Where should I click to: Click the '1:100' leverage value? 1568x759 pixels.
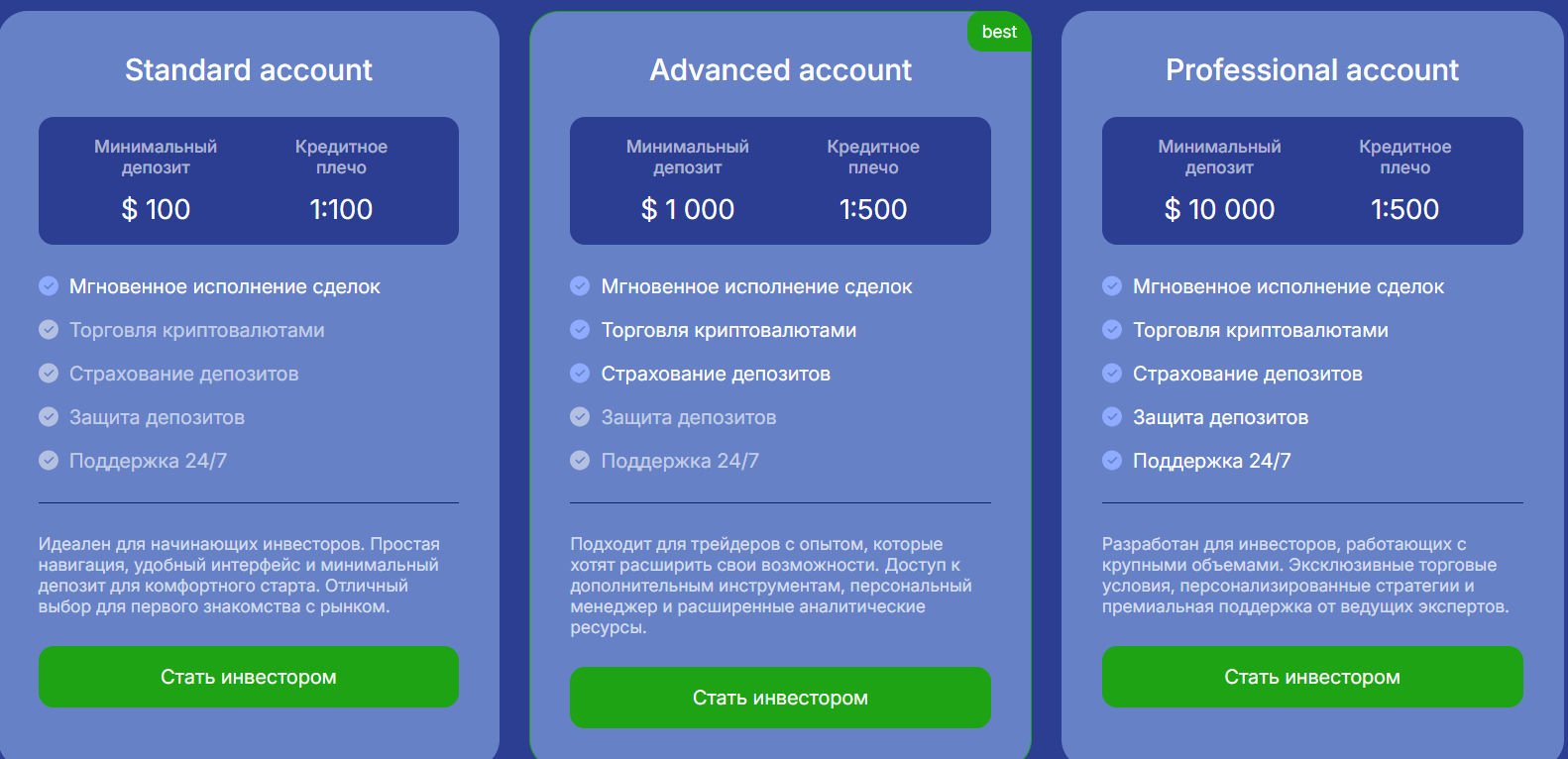(341, 209)
